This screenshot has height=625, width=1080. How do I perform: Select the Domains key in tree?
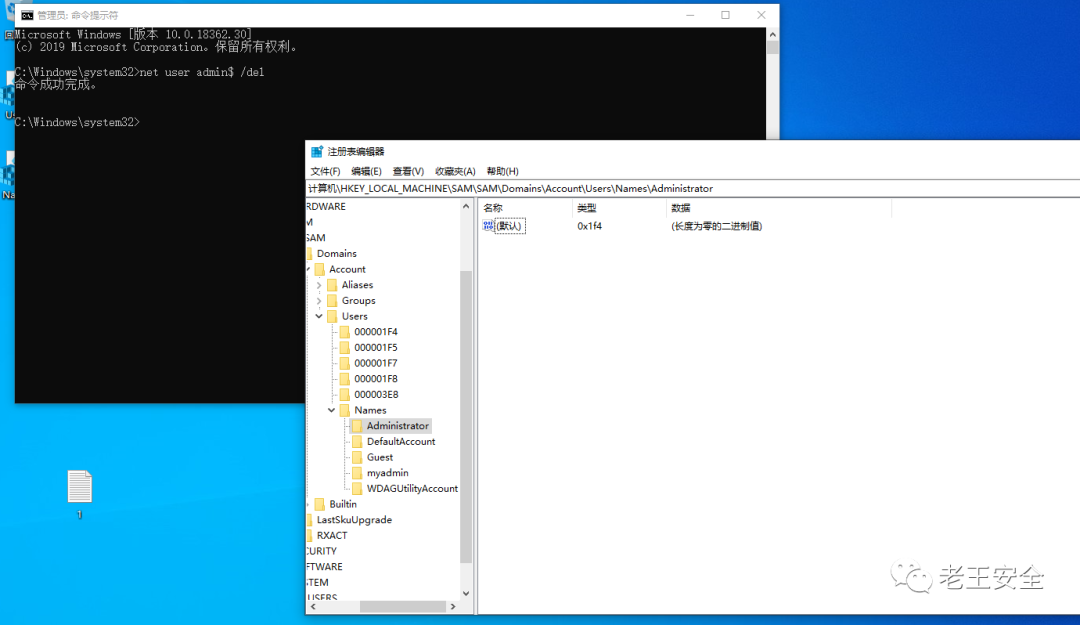click(336, 254)
